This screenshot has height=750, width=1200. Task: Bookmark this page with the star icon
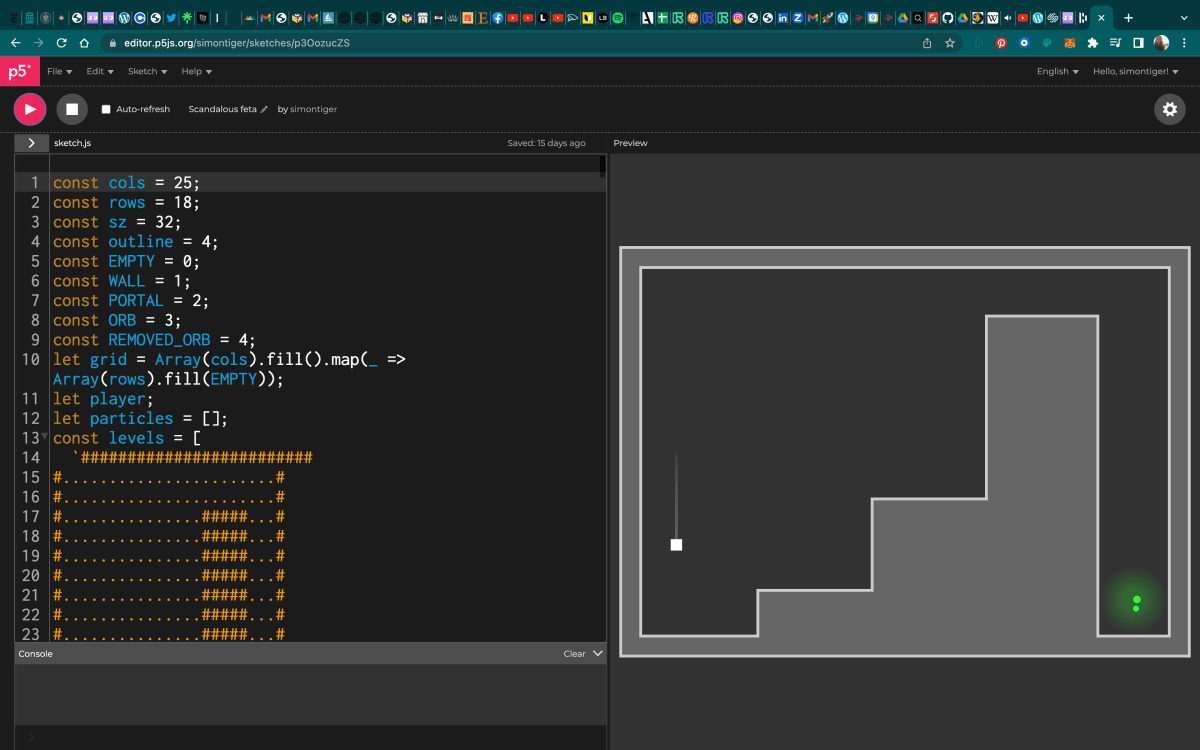[x=950, y=43]
